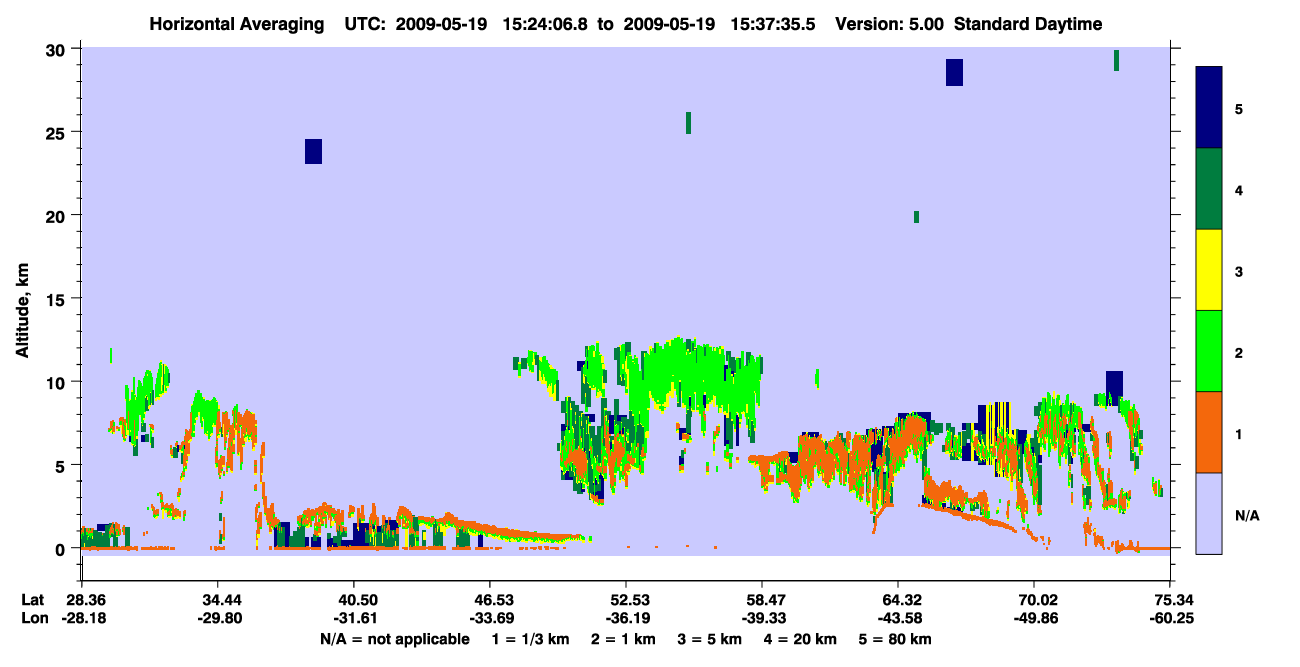Click the latitude value 28.36

(82, 599)
